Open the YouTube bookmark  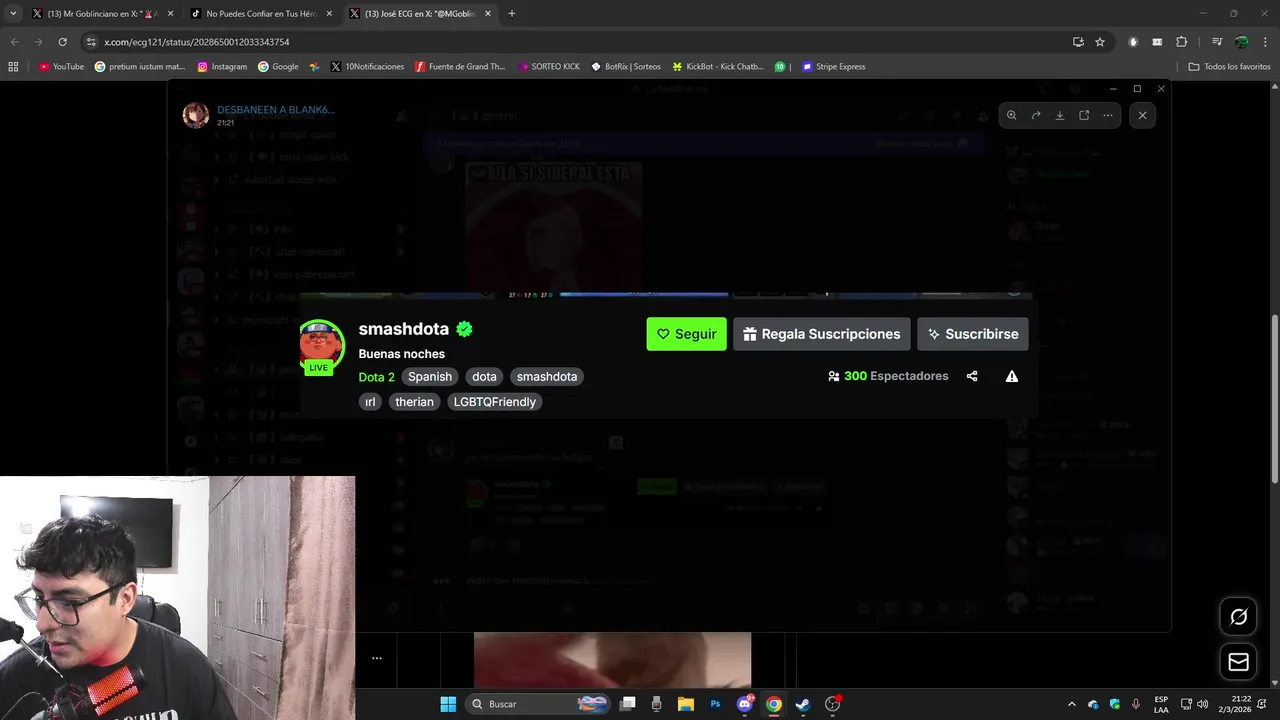coord(61,67)
